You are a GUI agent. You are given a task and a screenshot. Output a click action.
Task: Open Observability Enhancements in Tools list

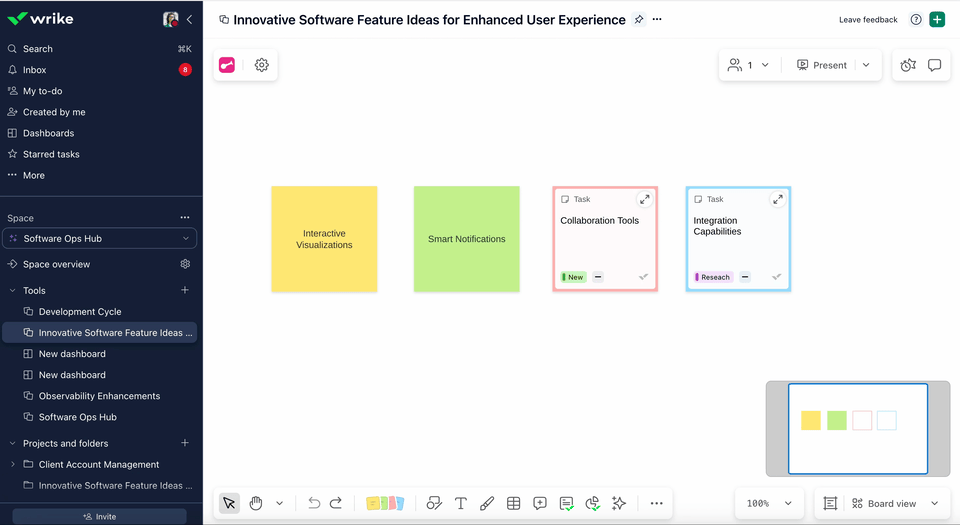tap(99, 396)
